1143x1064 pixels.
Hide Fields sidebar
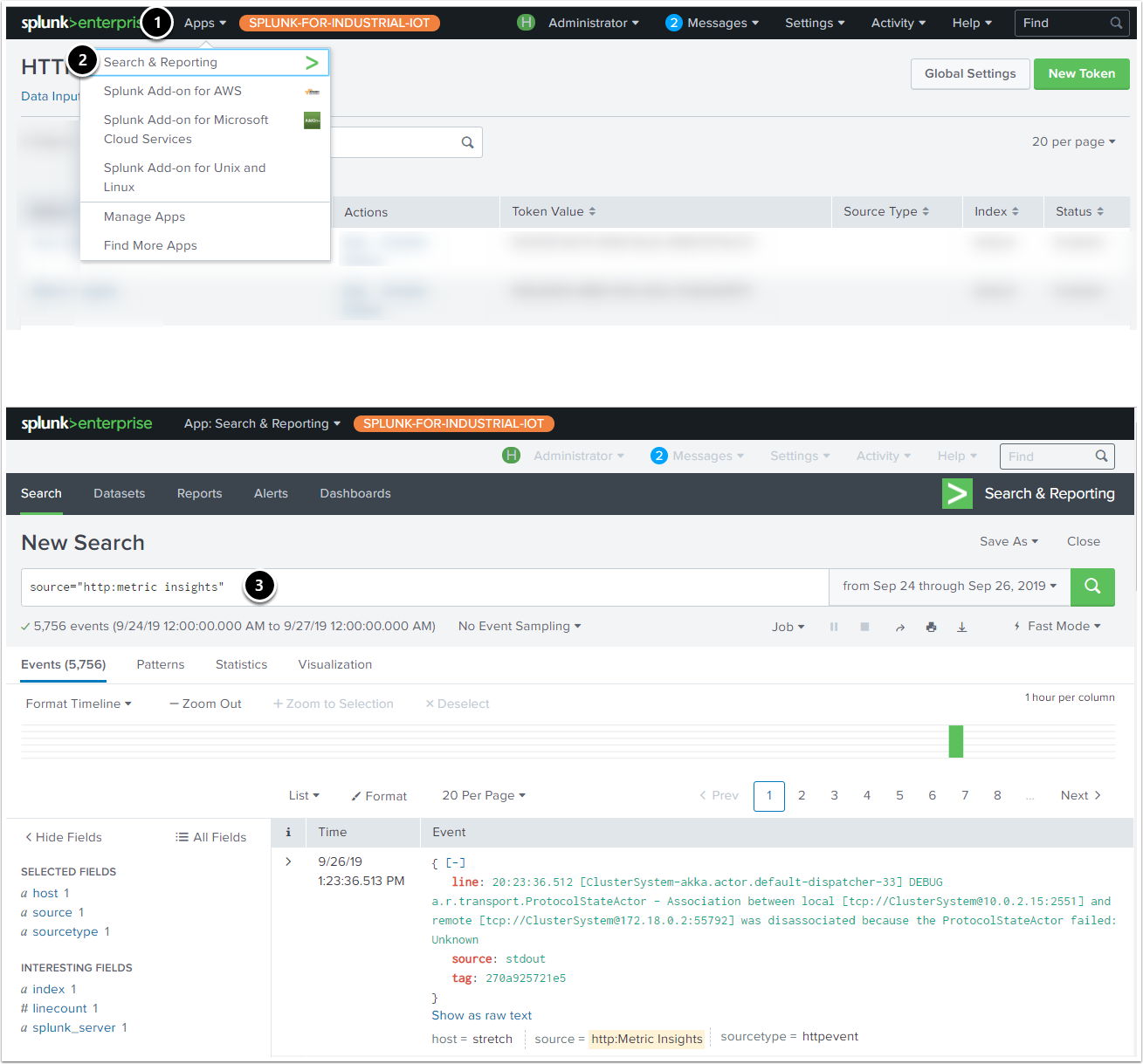(x=63, y=837)
